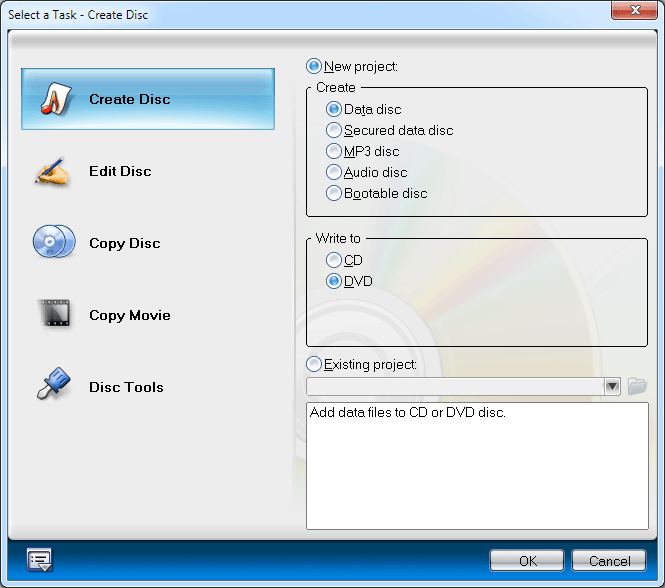Confirm selection with the OK button
Screen dimensions: 665x588
(527, 561)
